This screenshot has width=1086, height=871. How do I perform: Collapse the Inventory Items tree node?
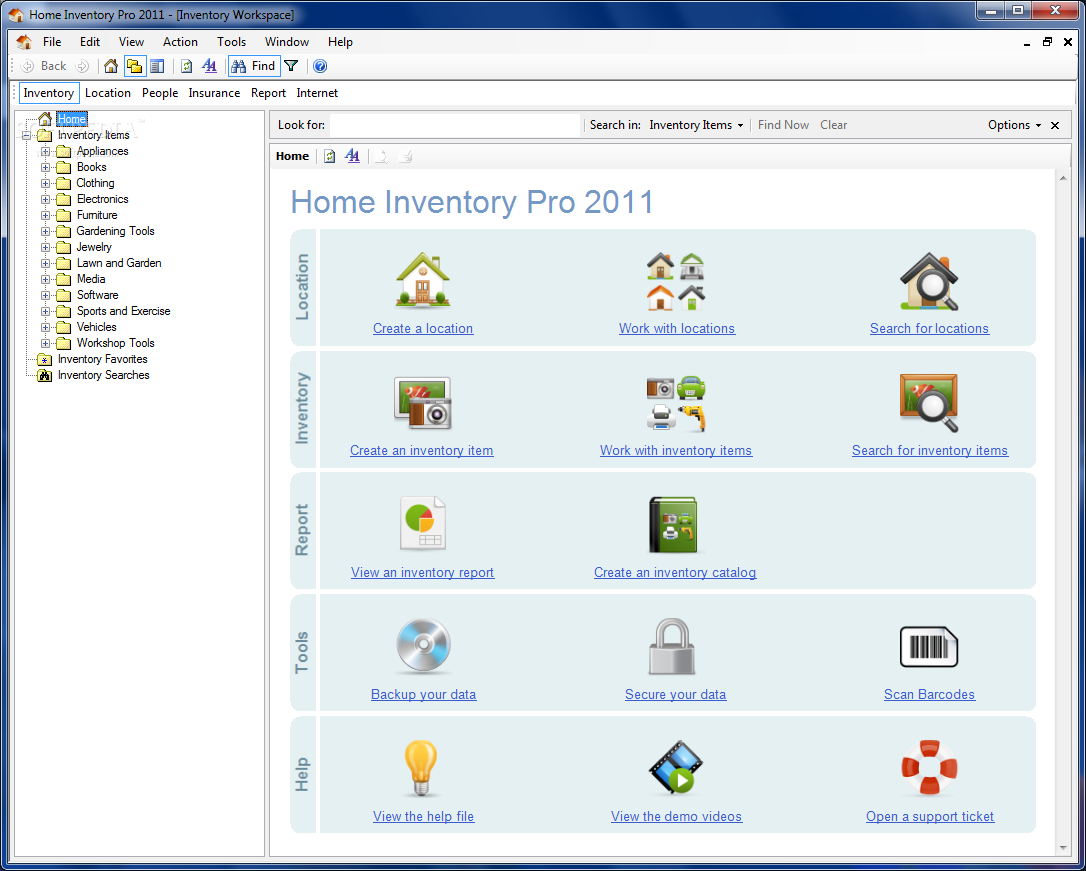coord(26,136)
